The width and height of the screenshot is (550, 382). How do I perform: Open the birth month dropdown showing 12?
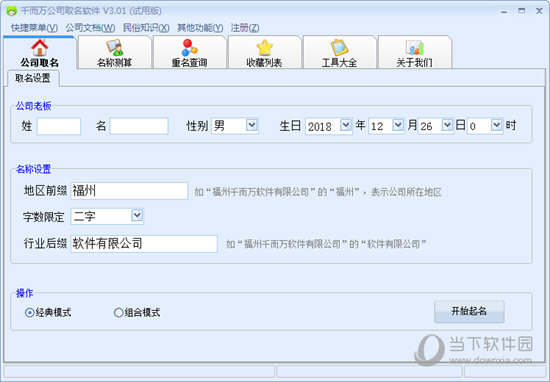point(398,125)
